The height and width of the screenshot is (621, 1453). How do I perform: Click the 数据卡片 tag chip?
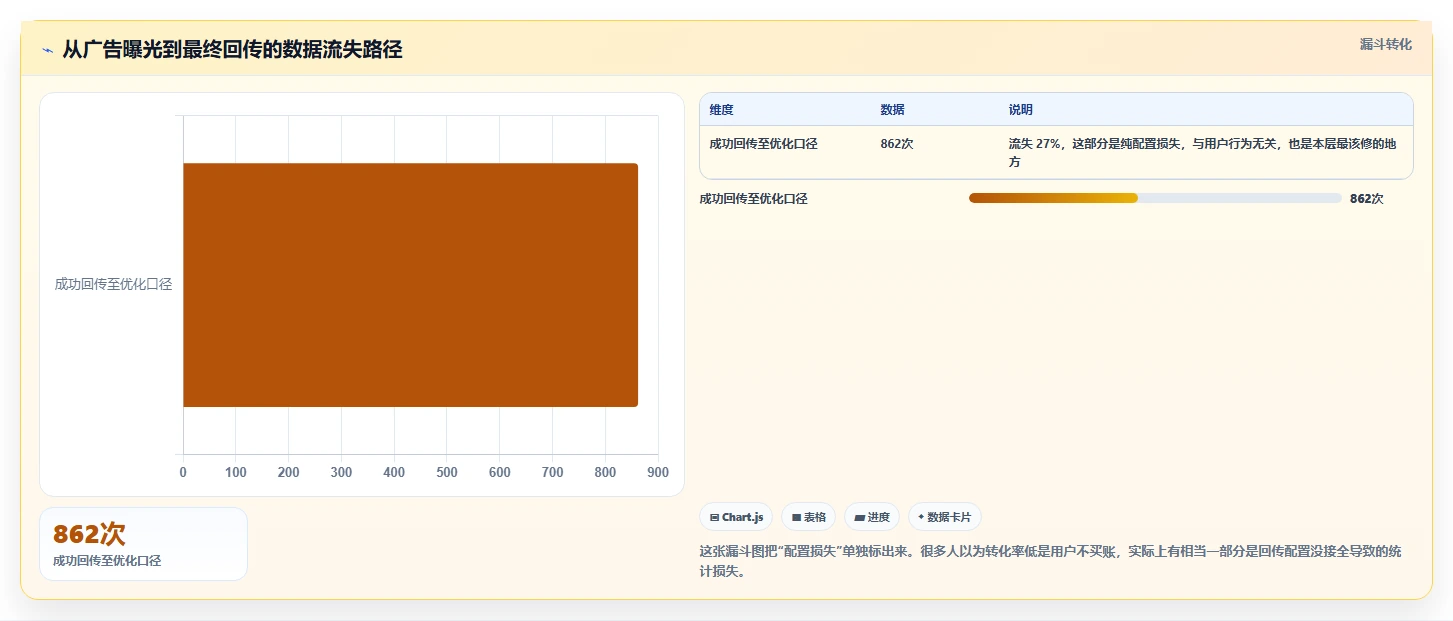945,517
